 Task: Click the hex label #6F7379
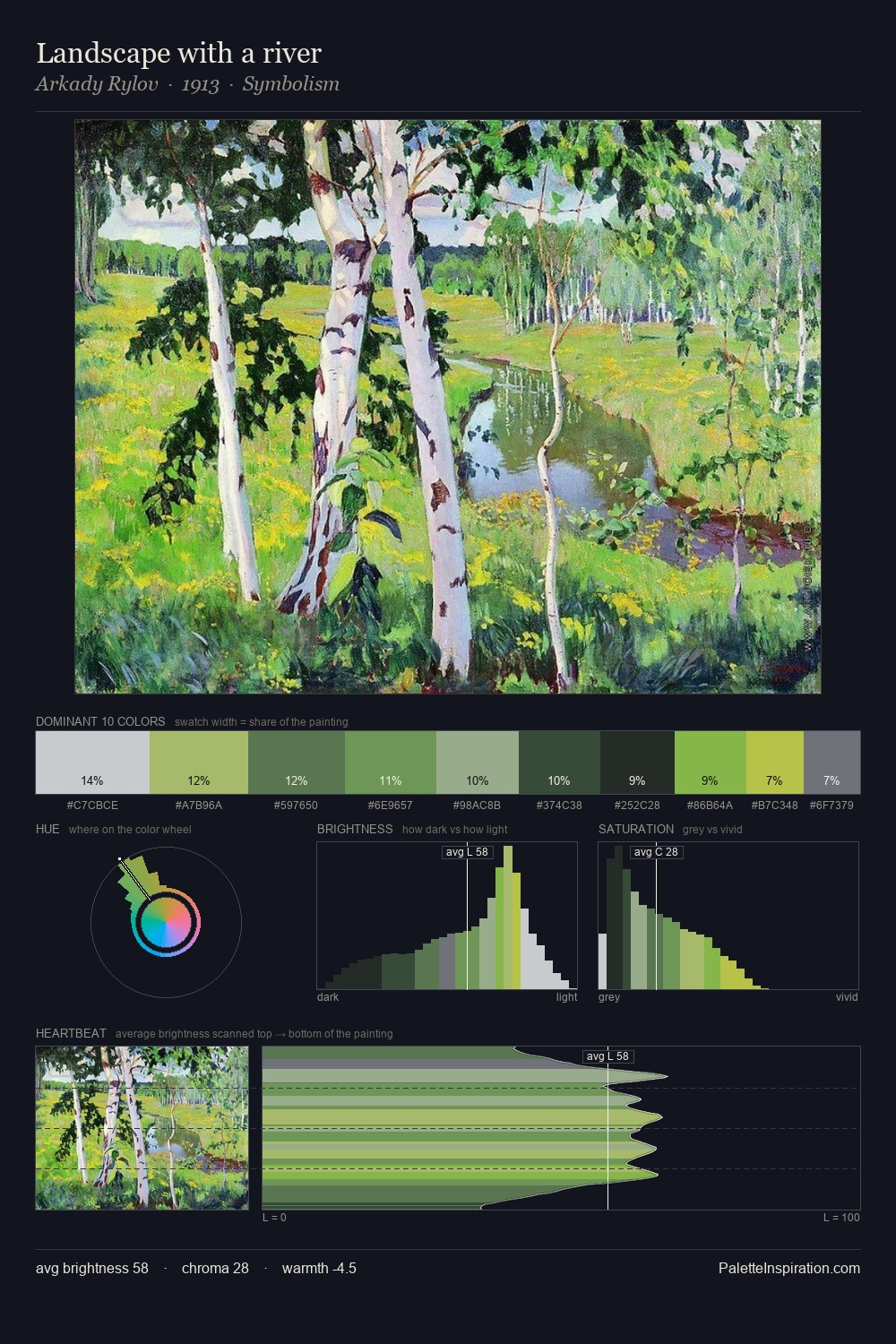pos(831,805)
